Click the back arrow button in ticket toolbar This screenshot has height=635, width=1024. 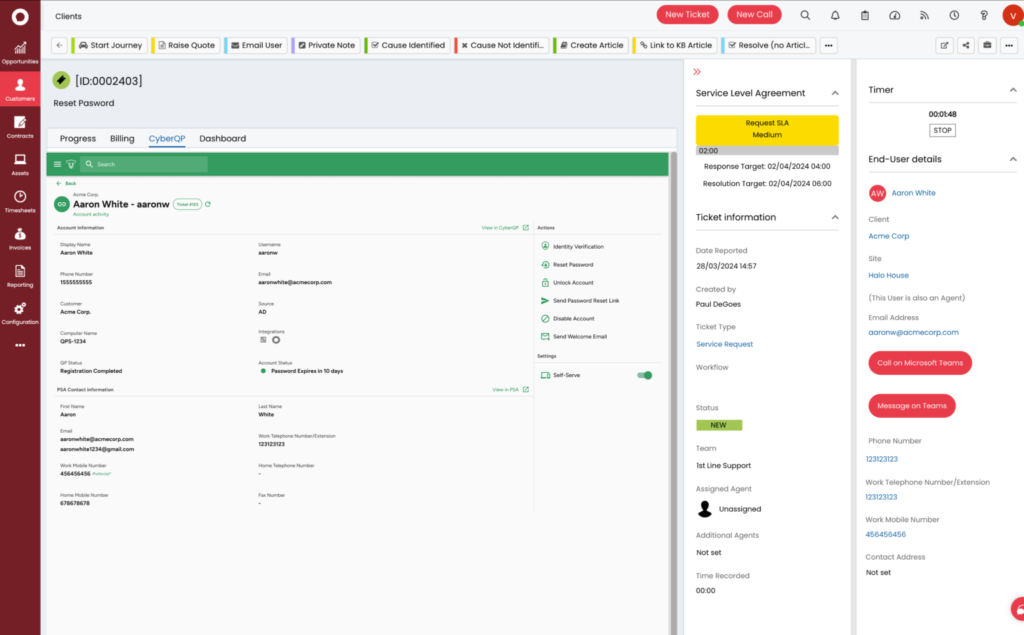[59, 45]
